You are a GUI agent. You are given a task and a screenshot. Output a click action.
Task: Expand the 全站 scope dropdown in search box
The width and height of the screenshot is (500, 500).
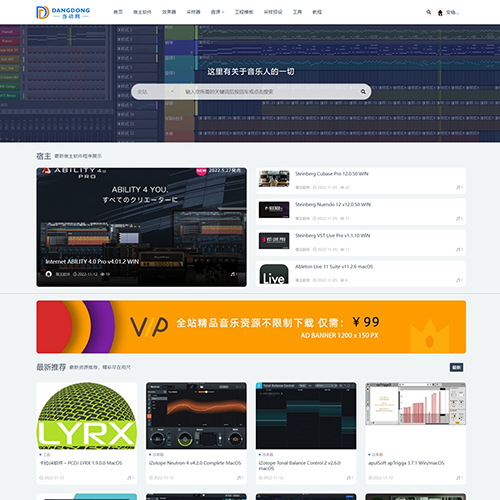point(156,92)
